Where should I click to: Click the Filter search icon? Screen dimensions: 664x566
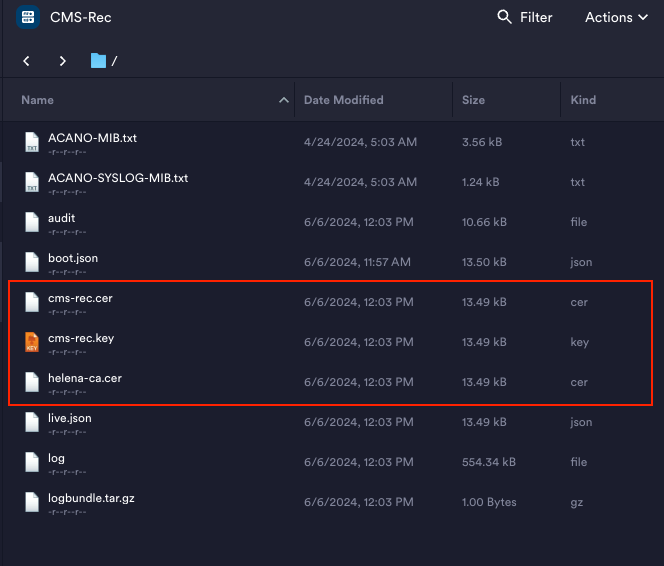505,17
